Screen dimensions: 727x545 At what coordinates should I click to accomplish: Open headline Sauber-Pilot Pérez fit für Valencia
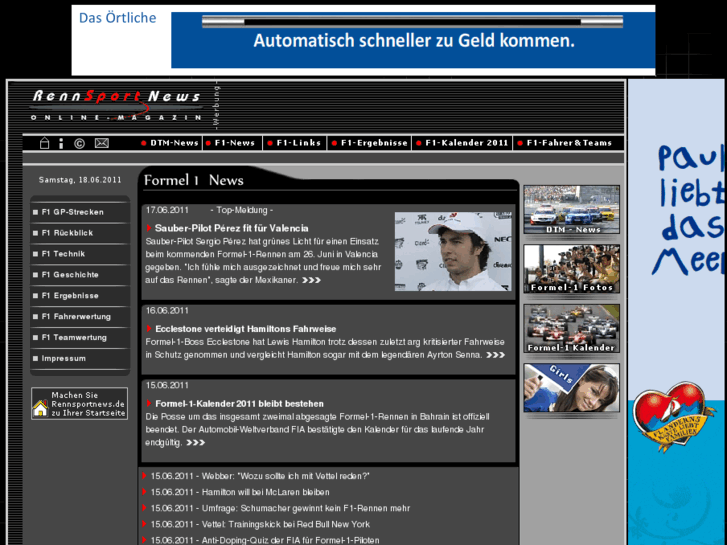click(x=231, y=228)
